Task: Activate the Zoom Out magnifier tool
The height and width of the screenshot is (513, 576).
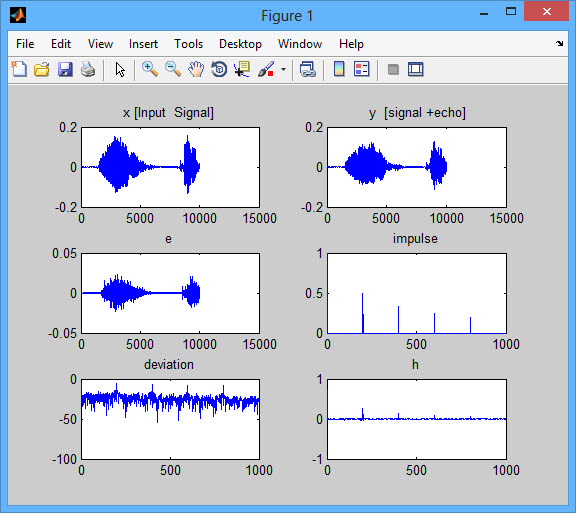Action: [x=173, y=69]
